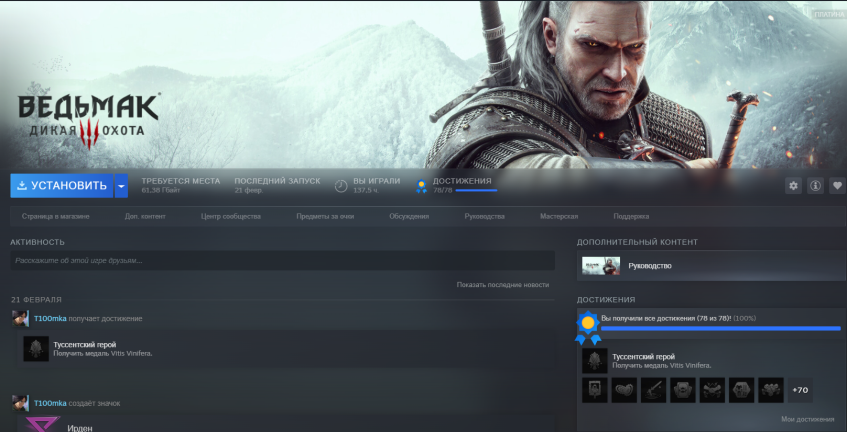The height and width of the screenshot is (432, 847).
Task: Select the heart-shaped achievement icon
Action: click(624, 389)
